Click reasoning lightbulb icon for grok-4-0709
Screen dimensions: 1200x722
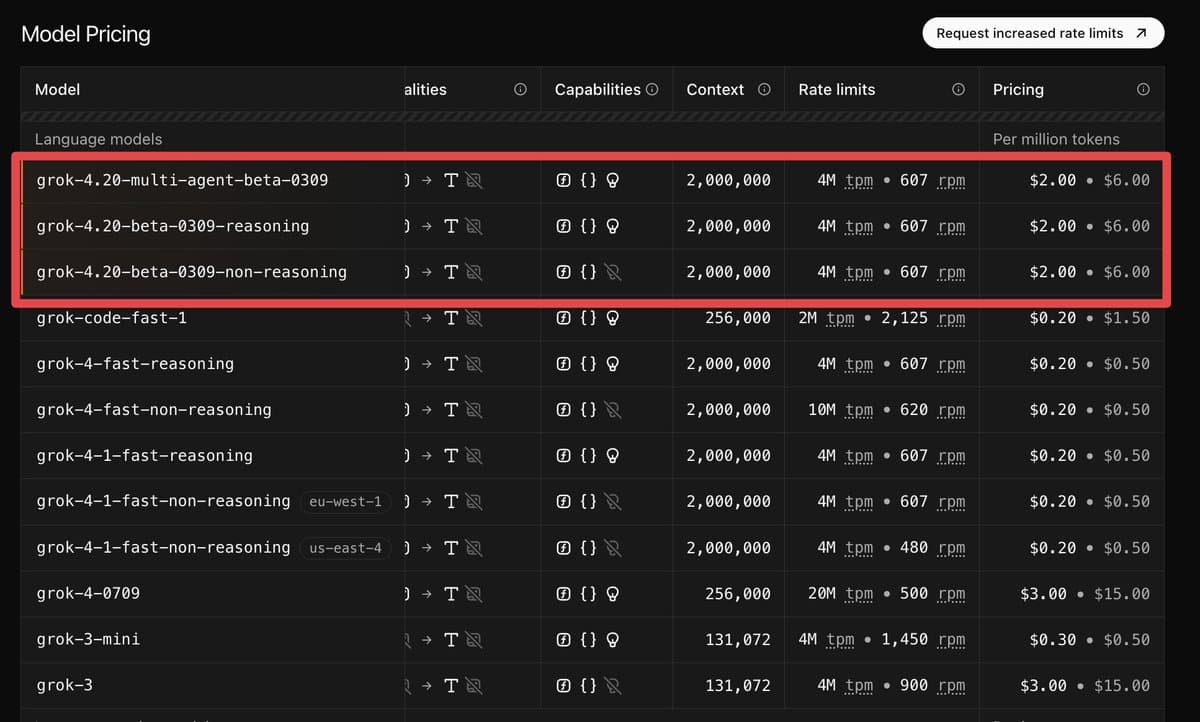pyautogui.click(x=613, y=594)
